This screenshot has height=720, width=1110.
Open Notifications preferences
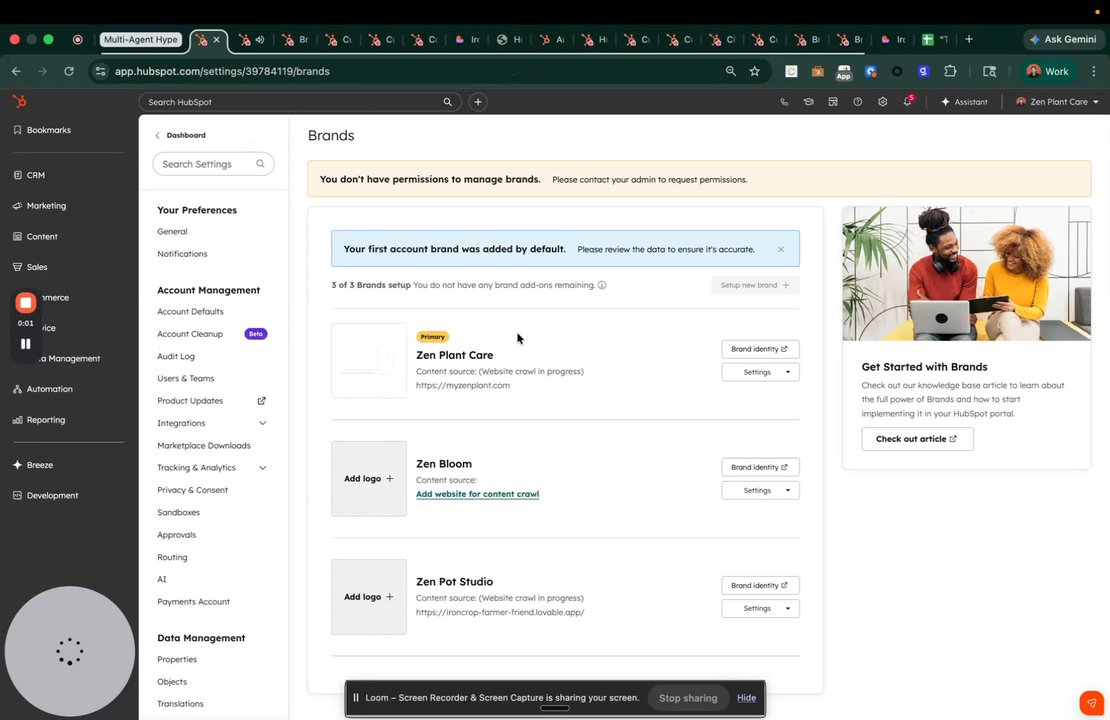pyautogui.click(x=182, y=253)
